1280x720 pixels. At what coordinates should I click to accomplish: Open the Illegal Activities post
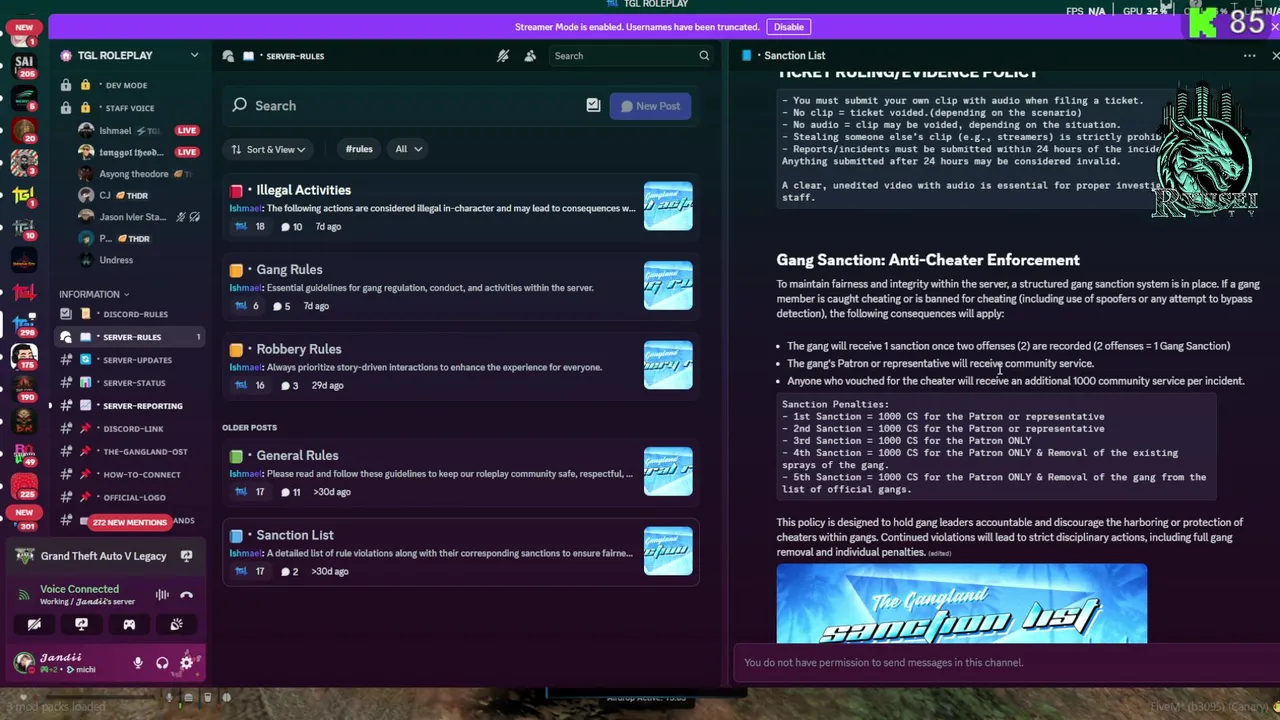[x=460, y=207]
